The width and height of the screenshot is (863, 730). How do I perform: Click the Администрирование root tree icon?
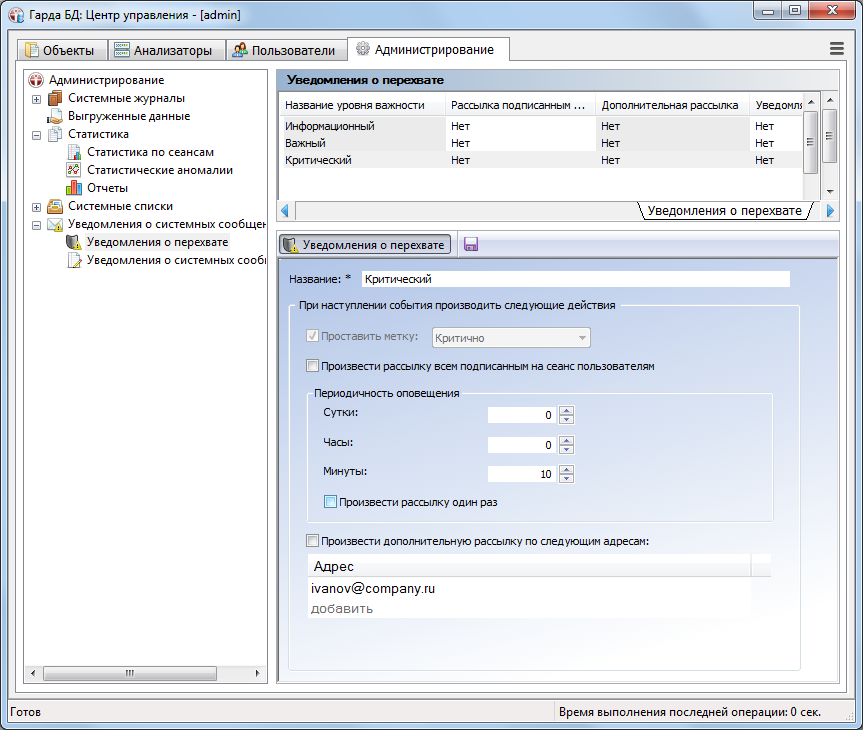pyautogui.click(x=36, y=80)
